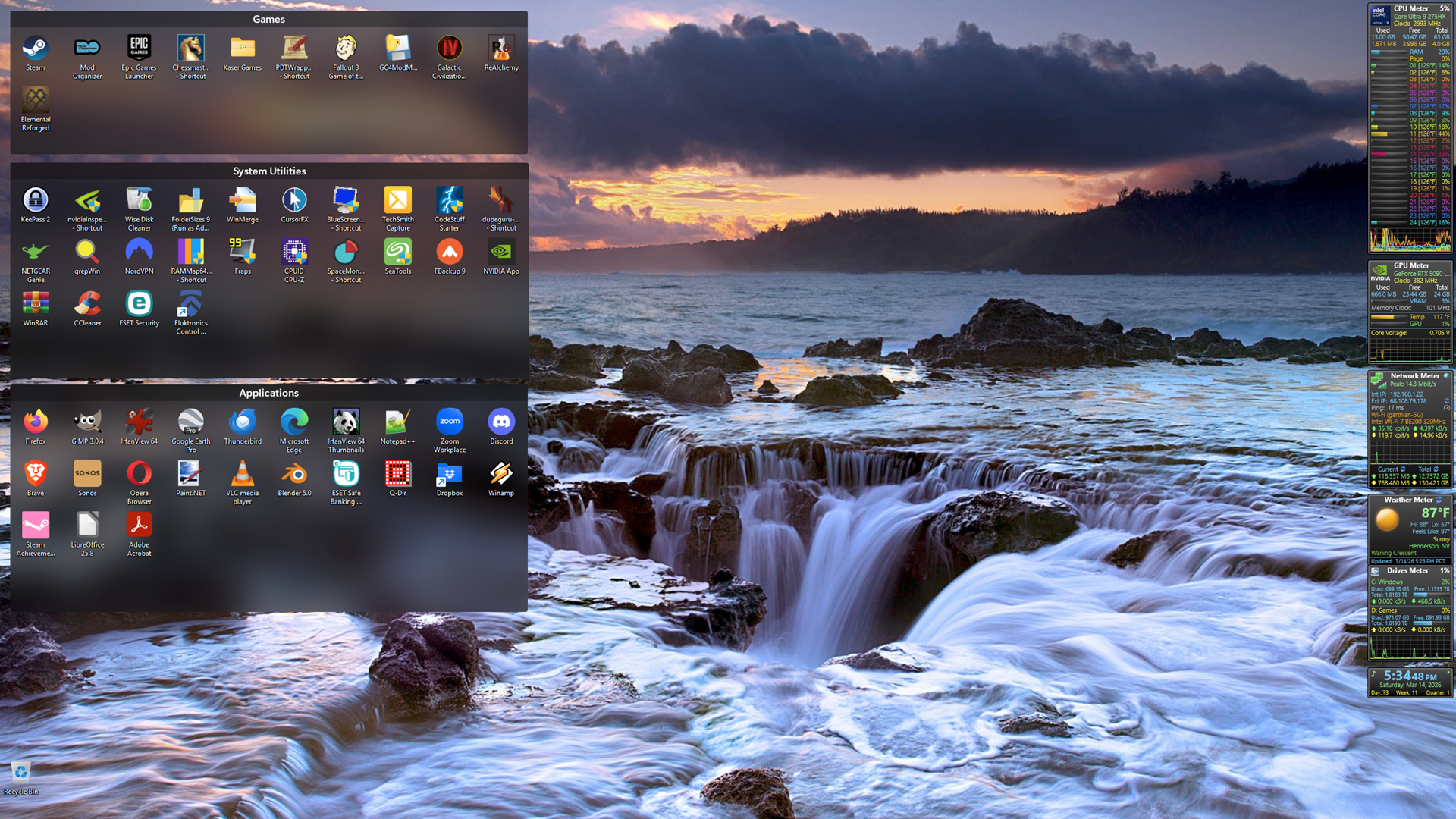Launch Winamp player
Screen dimensions: 1456x819
pos(501,475)
